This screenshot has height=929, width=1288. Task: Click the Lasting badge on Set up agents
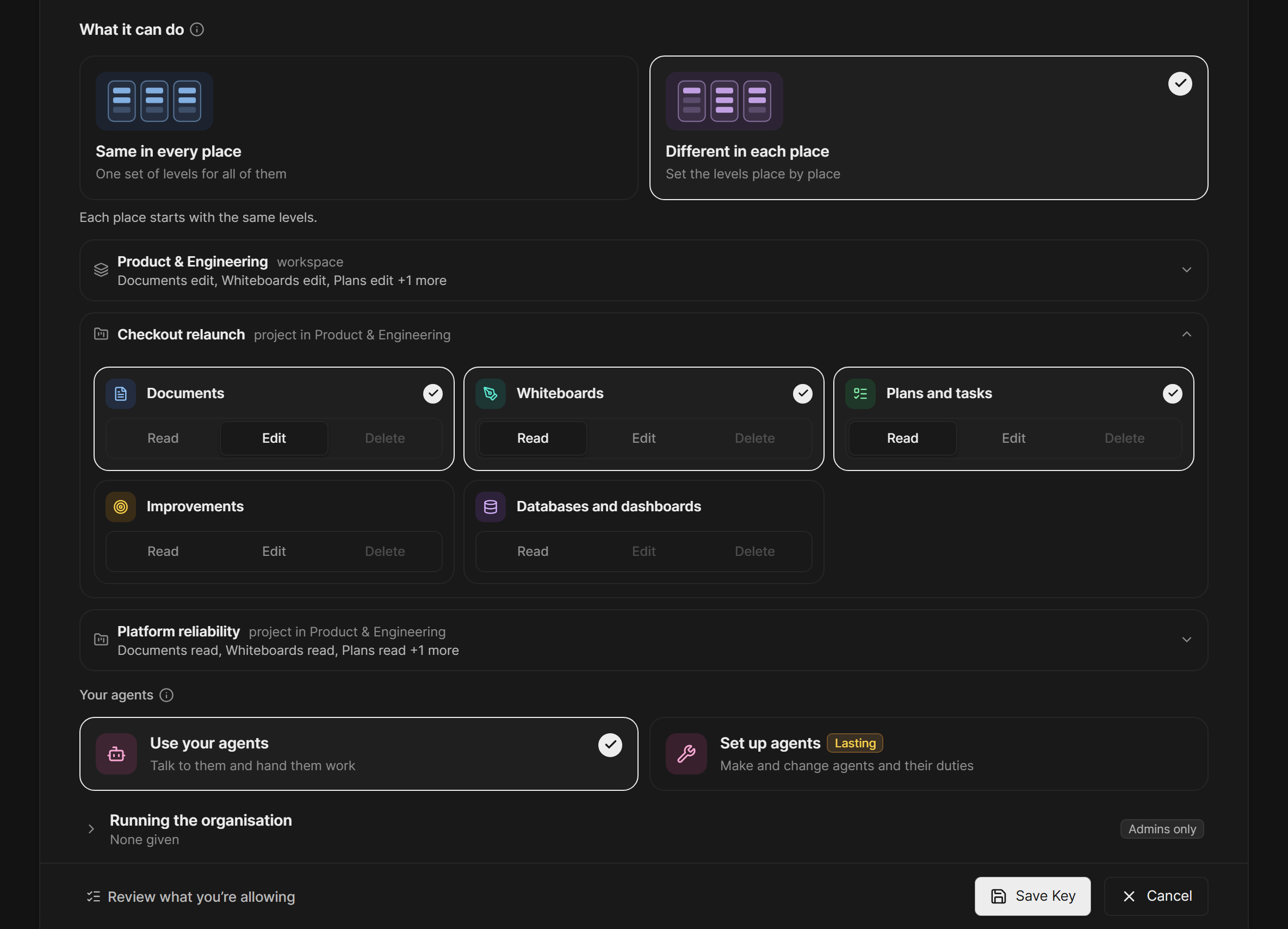tap(854, 744)
